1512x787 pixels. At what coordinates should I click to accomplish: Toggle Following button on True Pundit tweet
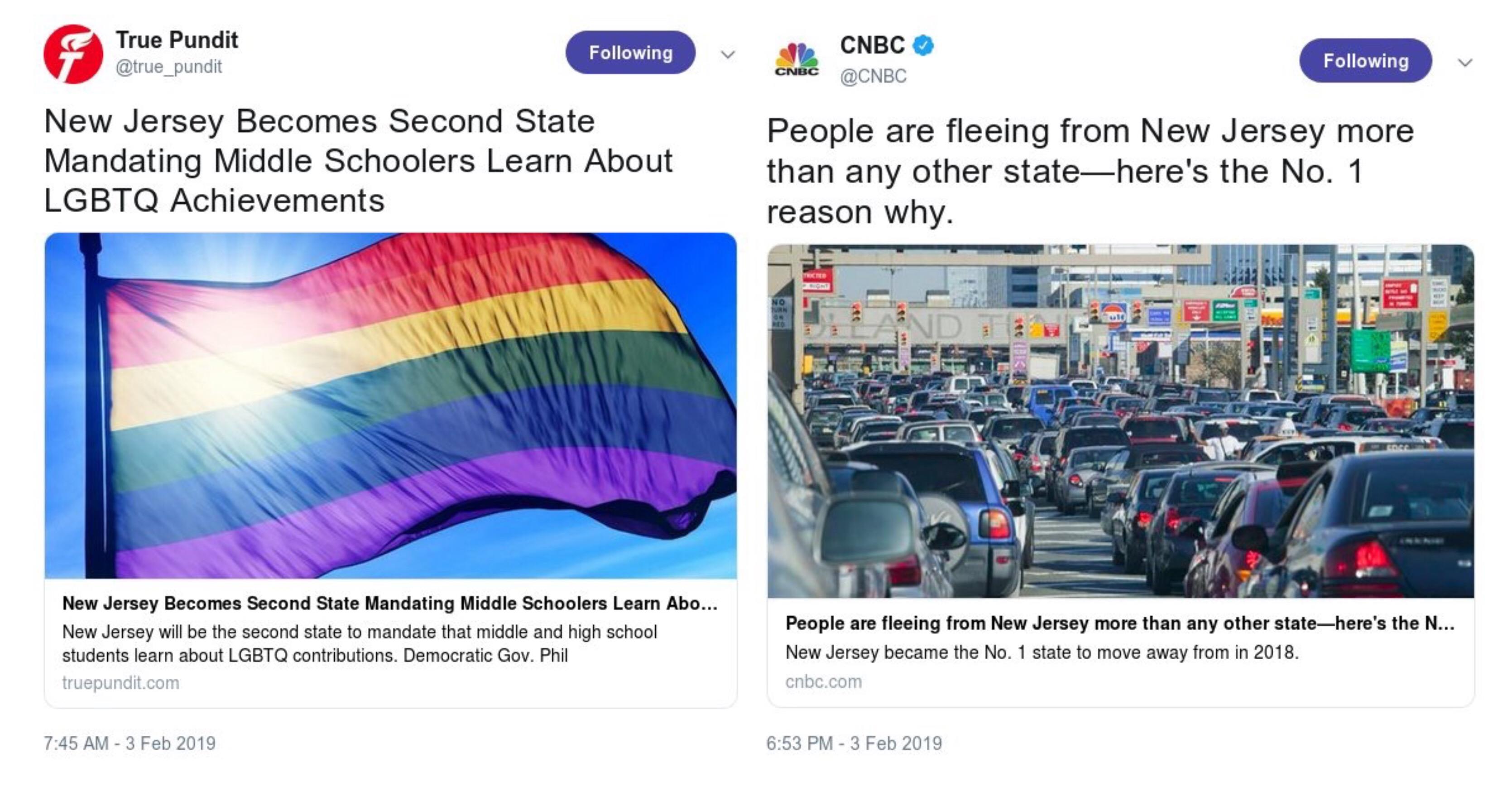(630, 53)
